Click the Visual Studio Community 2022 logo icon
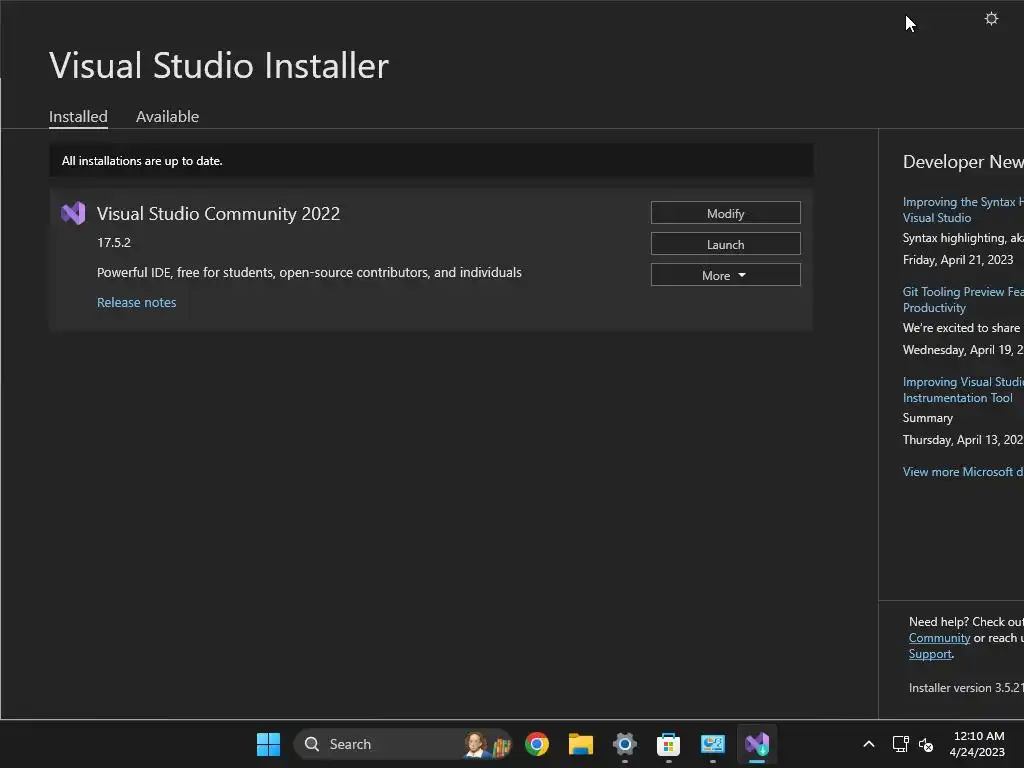Screen dimensions: 1024x768 pos(73,214)
